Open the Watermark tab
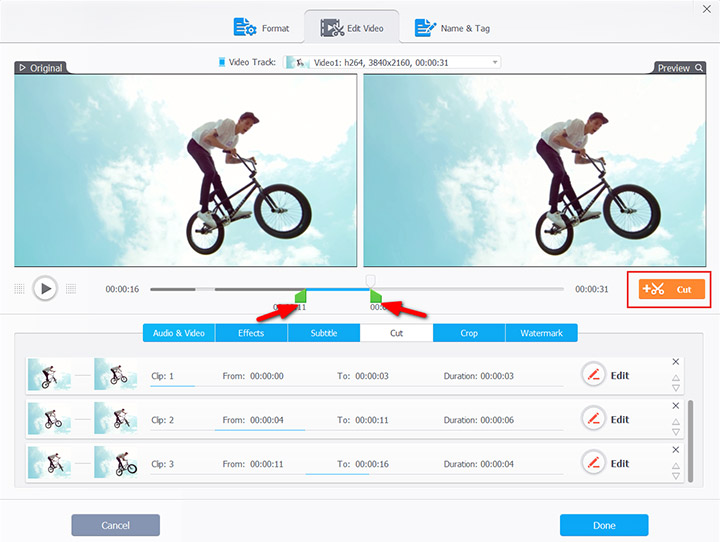Screen dimensions: 720x542 click(541, 333)
